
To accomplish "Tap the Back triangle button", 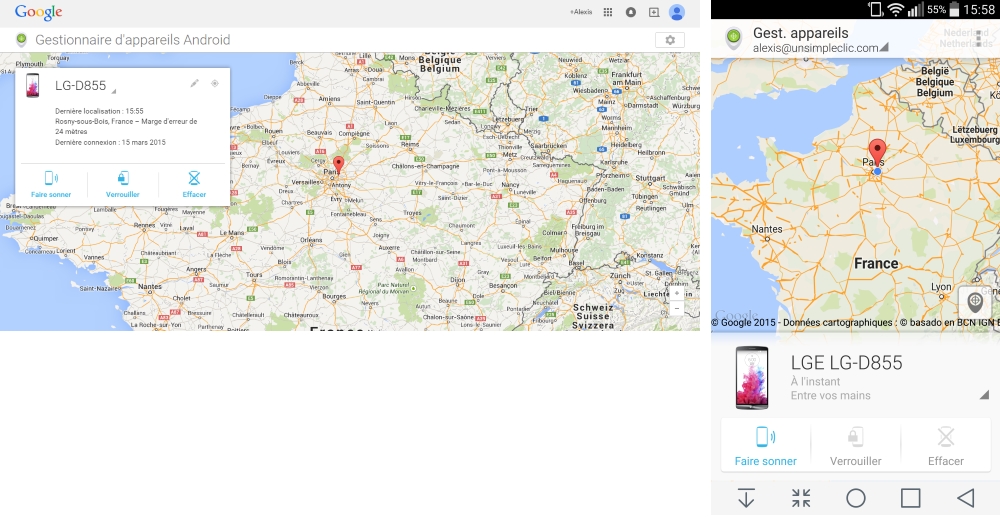I will tap(966, 498).
